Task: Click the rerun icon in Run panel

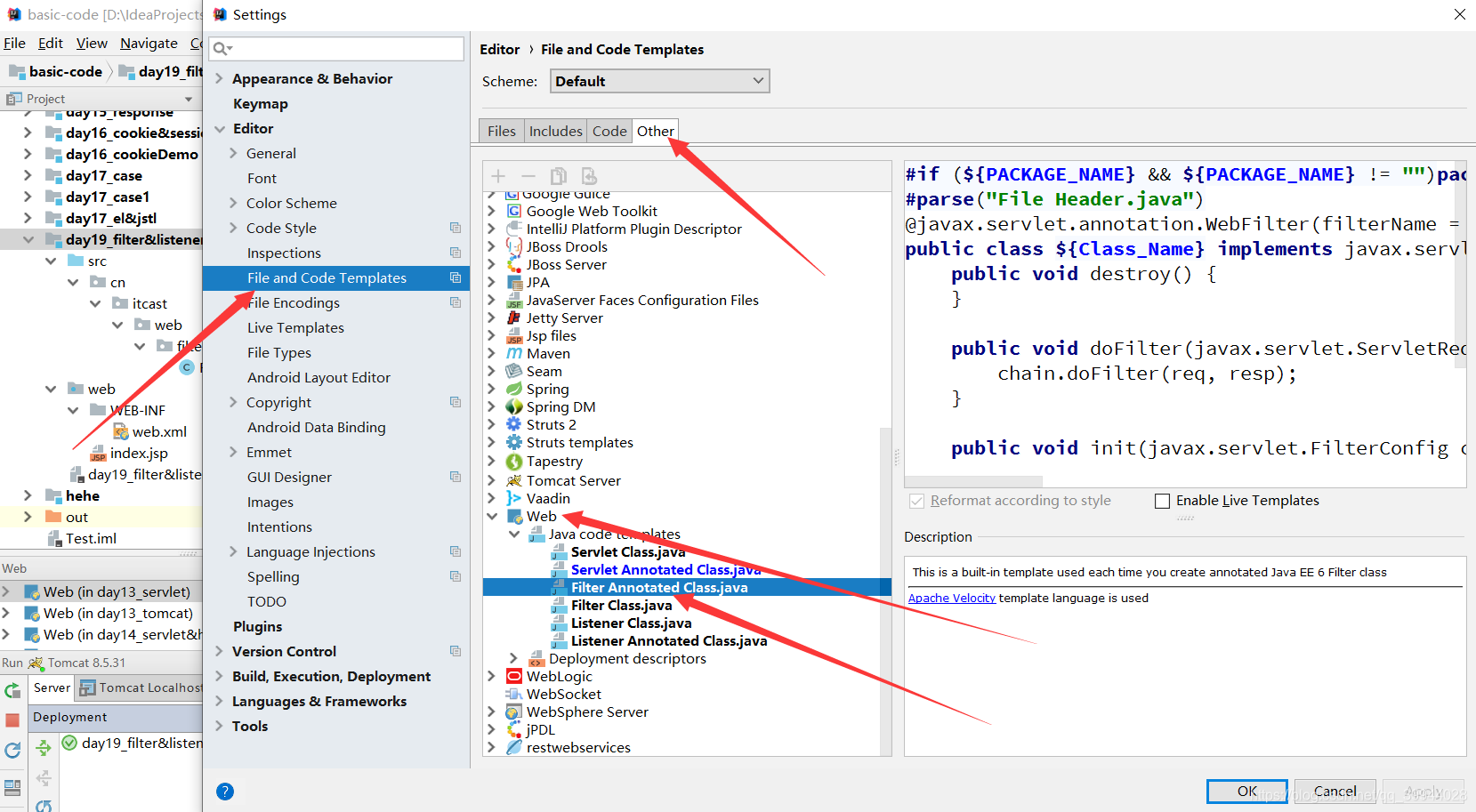Action: [x=12, y=691]
